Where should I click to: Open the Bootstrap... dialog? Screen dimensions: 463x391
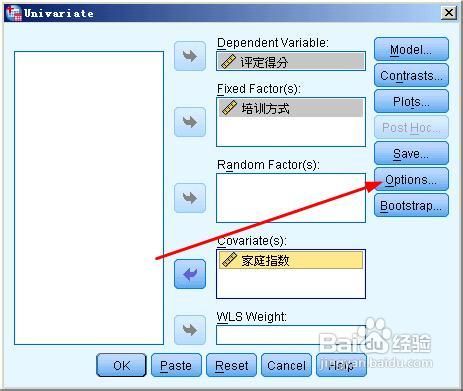tap(411, 205)
